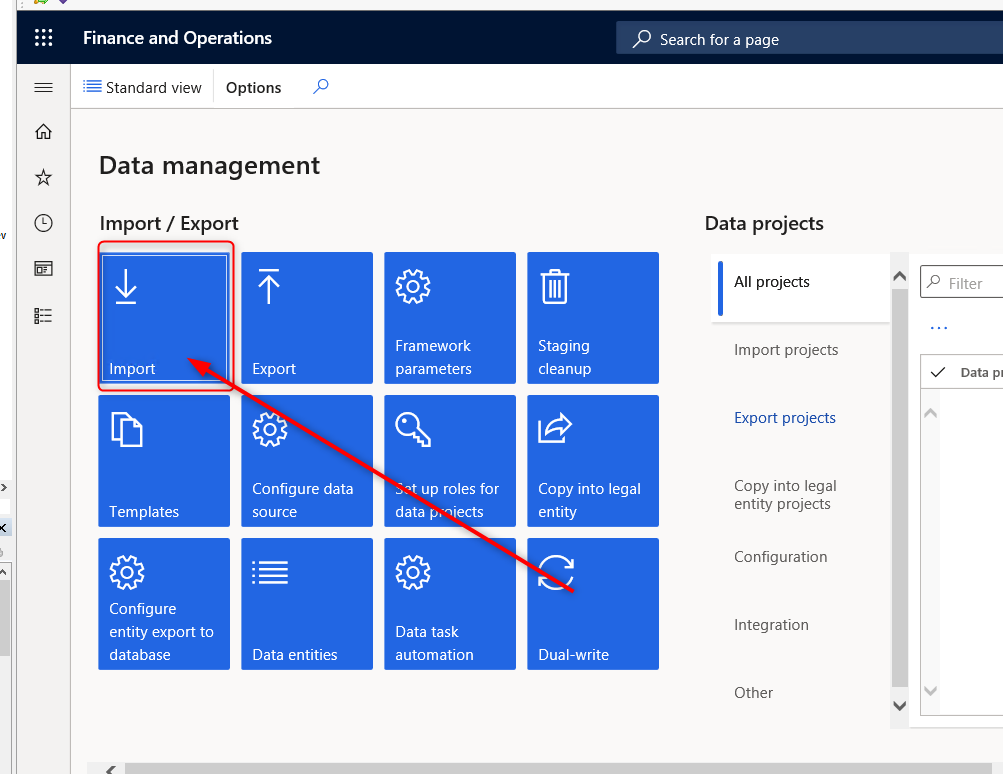Click the grid scroll-up chevron

pos(931,413)
